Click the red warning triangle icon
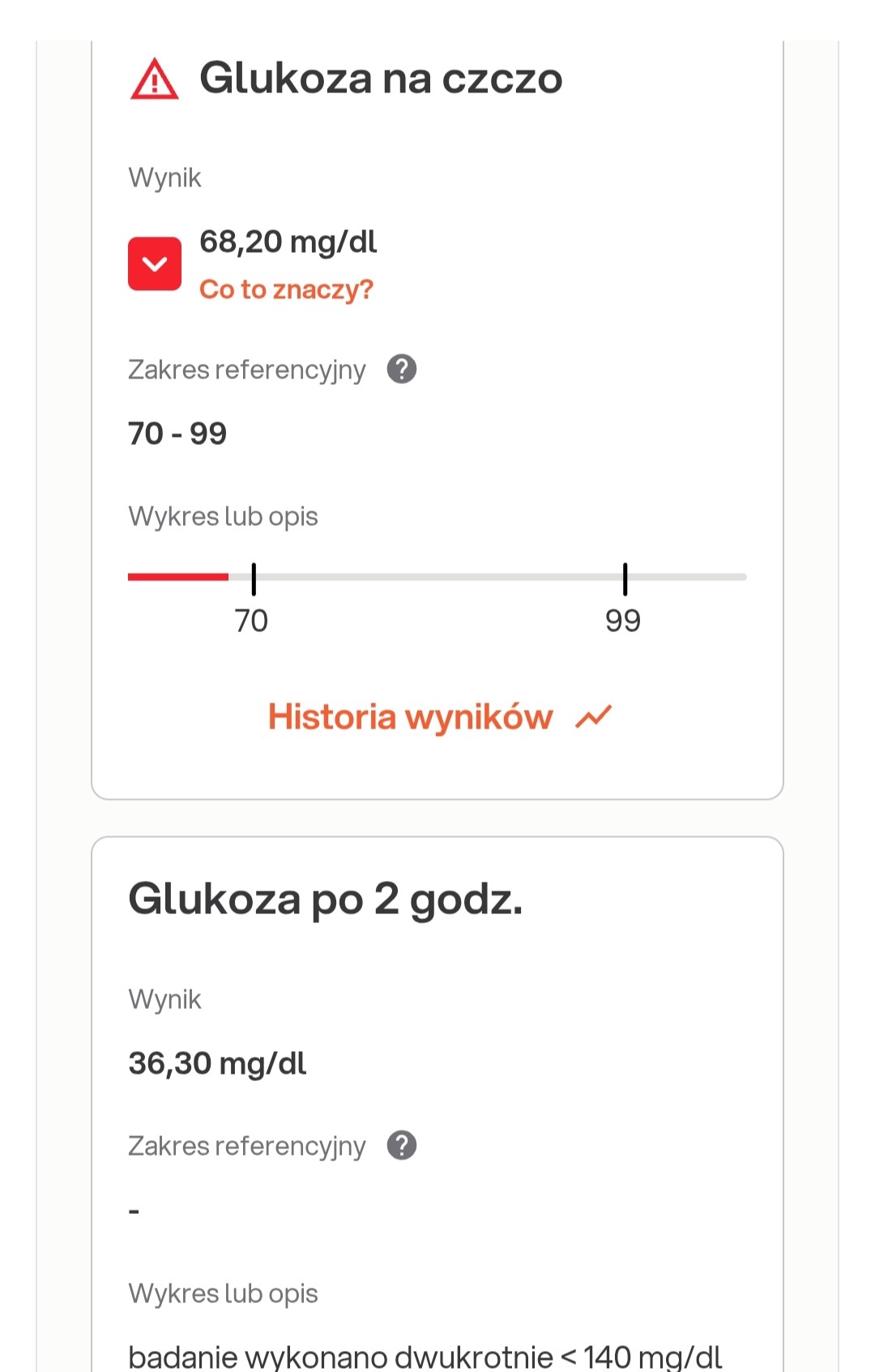The height and width of the screenshot is (1372, 875). pyautogui.click(x=154, y=79)
